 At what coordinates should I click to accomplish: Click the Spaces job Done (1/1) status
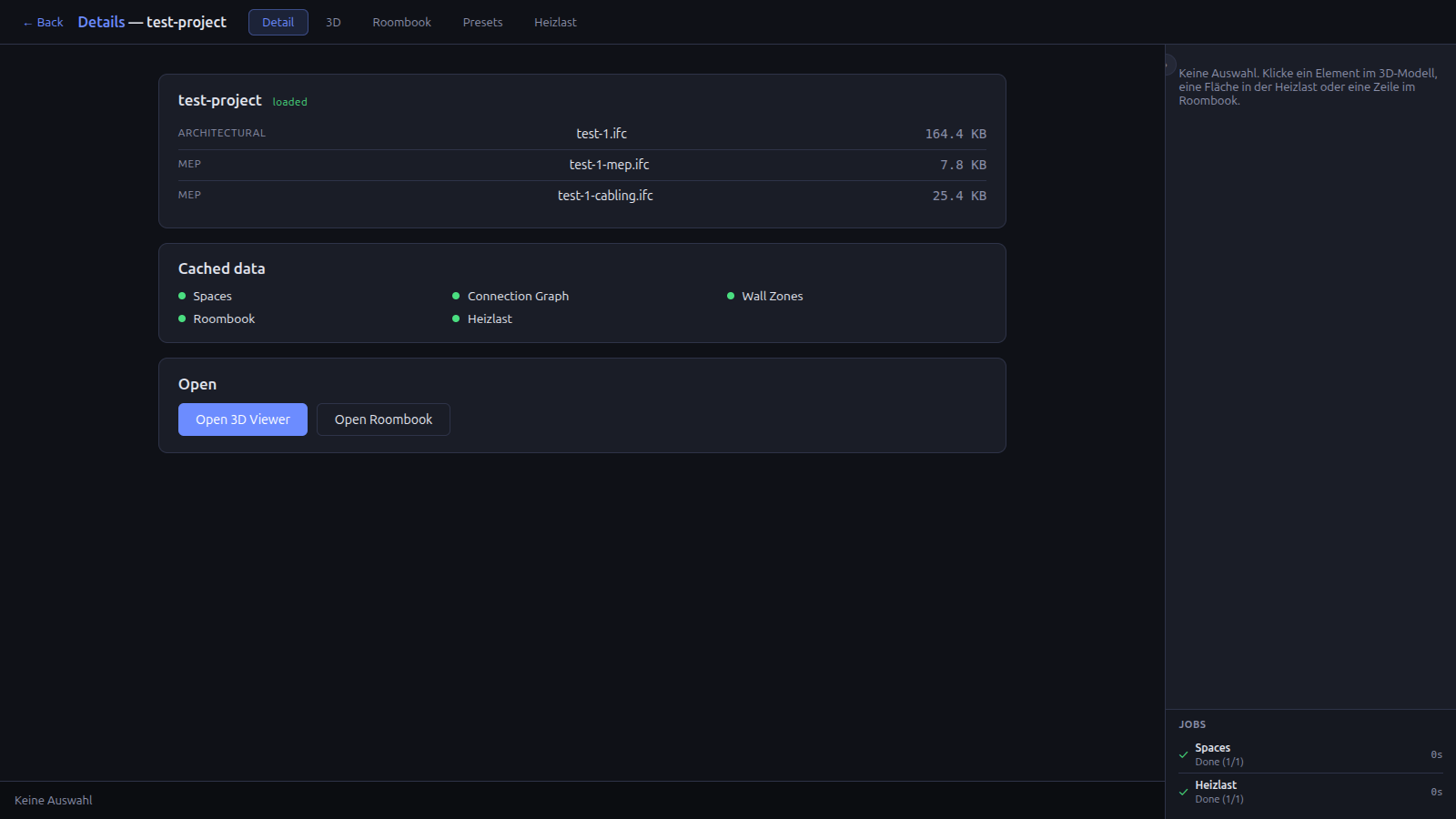pos(1219,762)
